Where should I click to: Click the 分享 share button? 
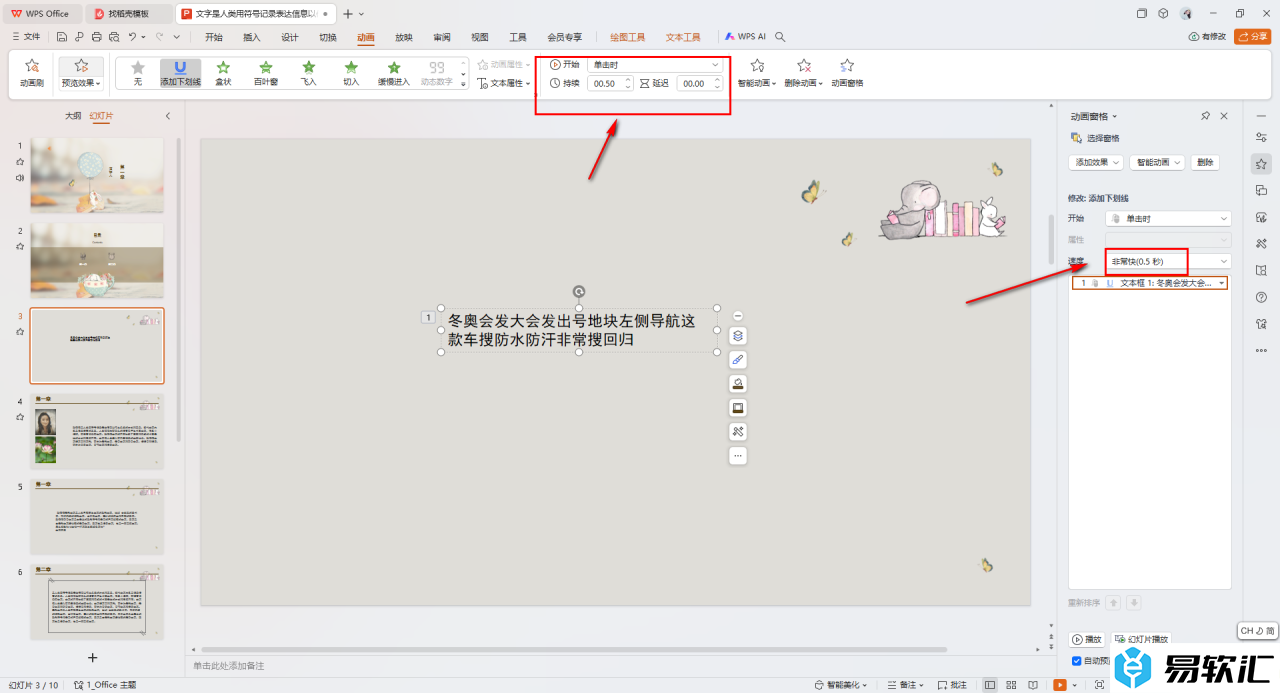[1252, 37]
